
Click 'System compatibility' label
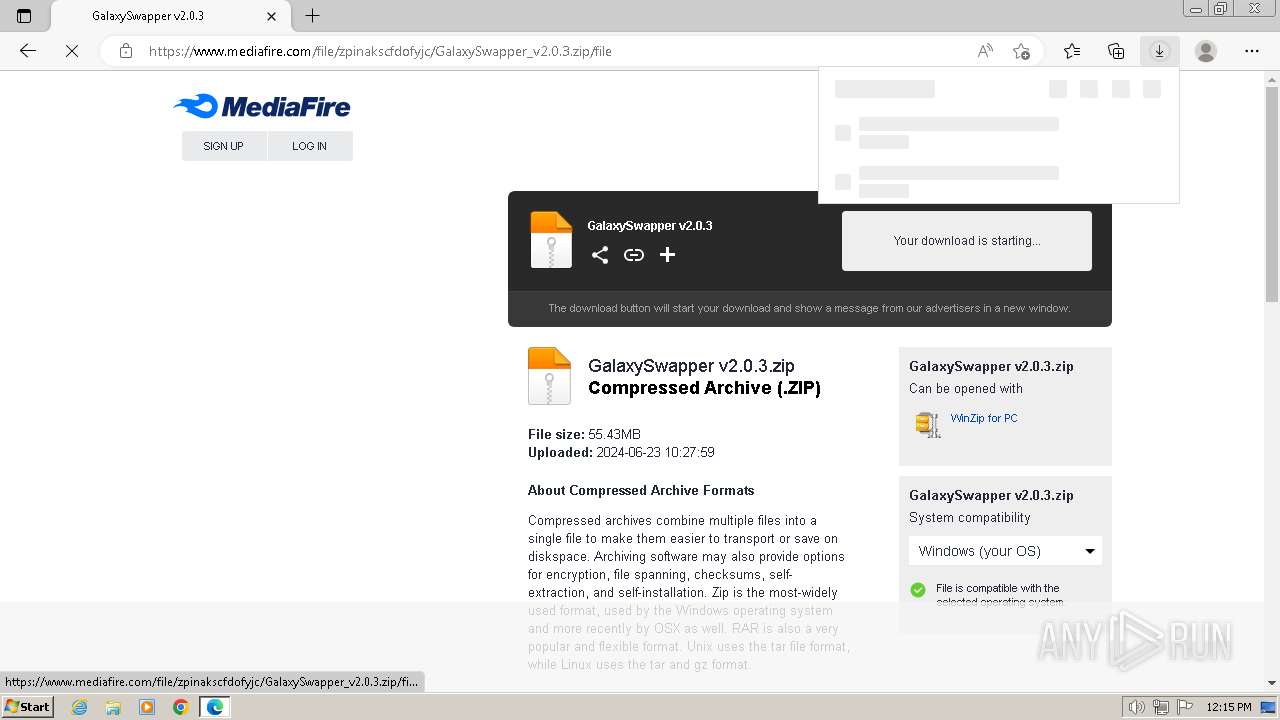969,517
